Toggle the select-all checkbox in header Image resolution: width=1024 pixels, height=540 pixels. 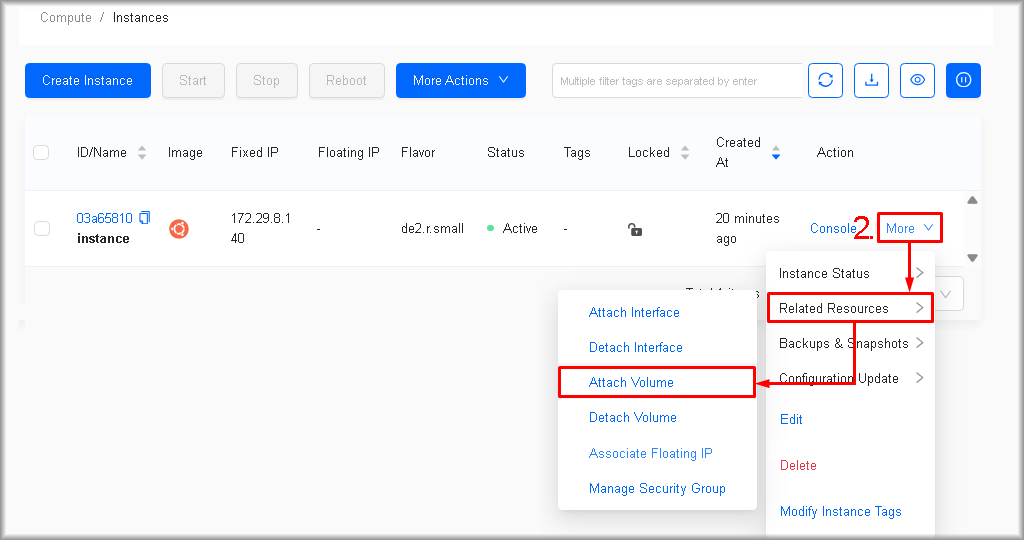pos(41,153)
